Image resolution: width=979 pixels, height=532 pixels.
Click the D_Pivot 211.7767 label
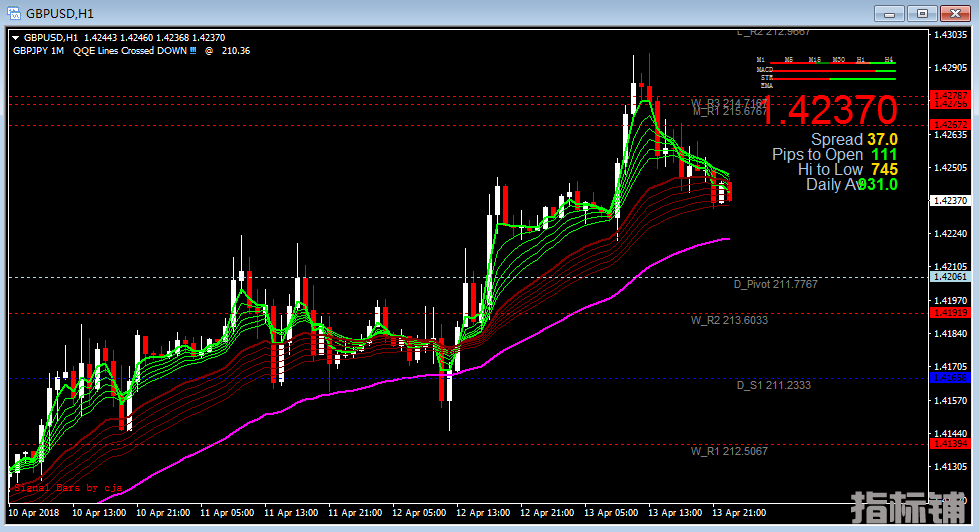click(x=775, y=284)
